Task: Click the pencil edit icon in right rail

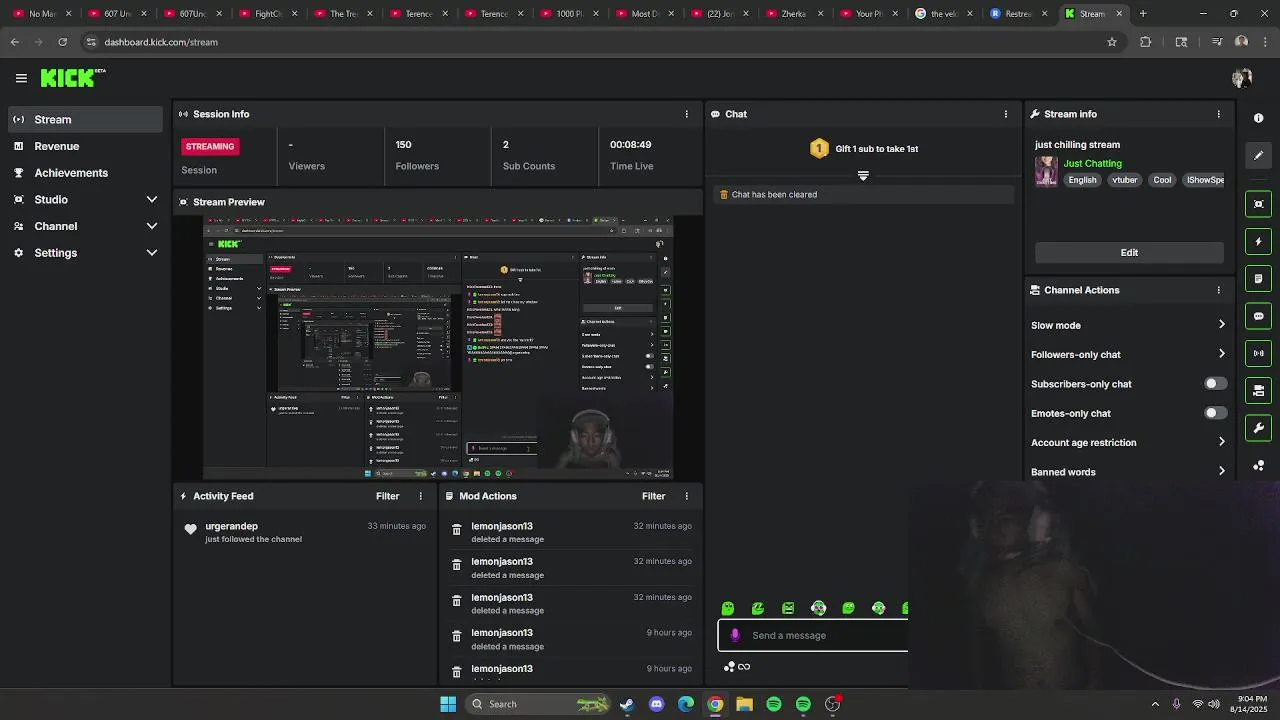Action: coord(1258,155)
